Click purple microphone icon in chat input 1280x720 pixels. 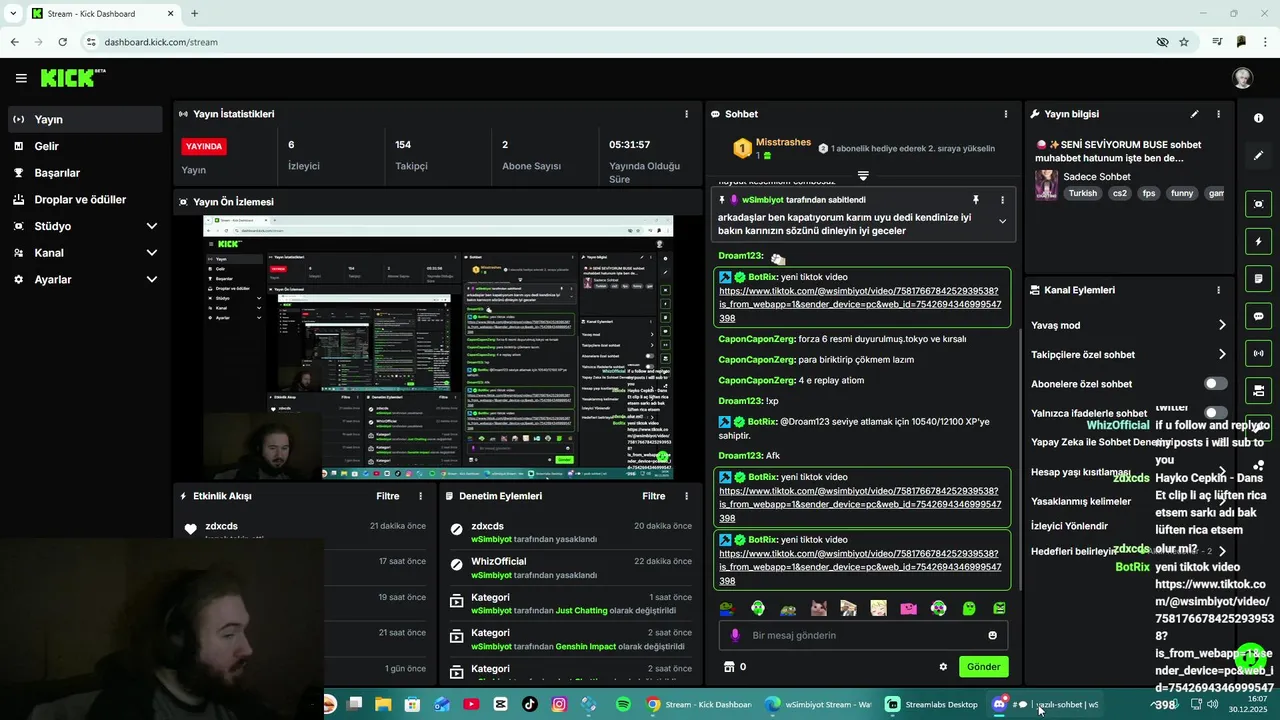click(x=735, y=635)
